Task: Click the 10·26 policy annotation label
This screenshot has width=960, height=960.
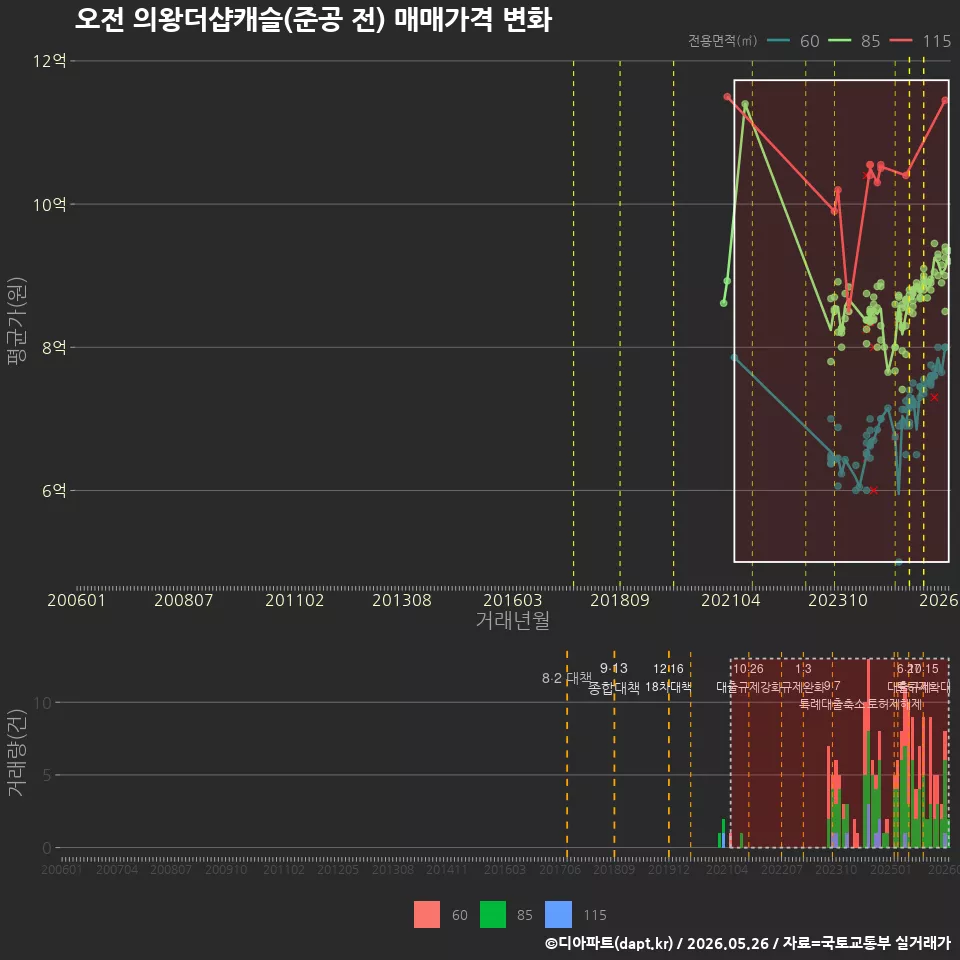Action: (x=748, y=669)
